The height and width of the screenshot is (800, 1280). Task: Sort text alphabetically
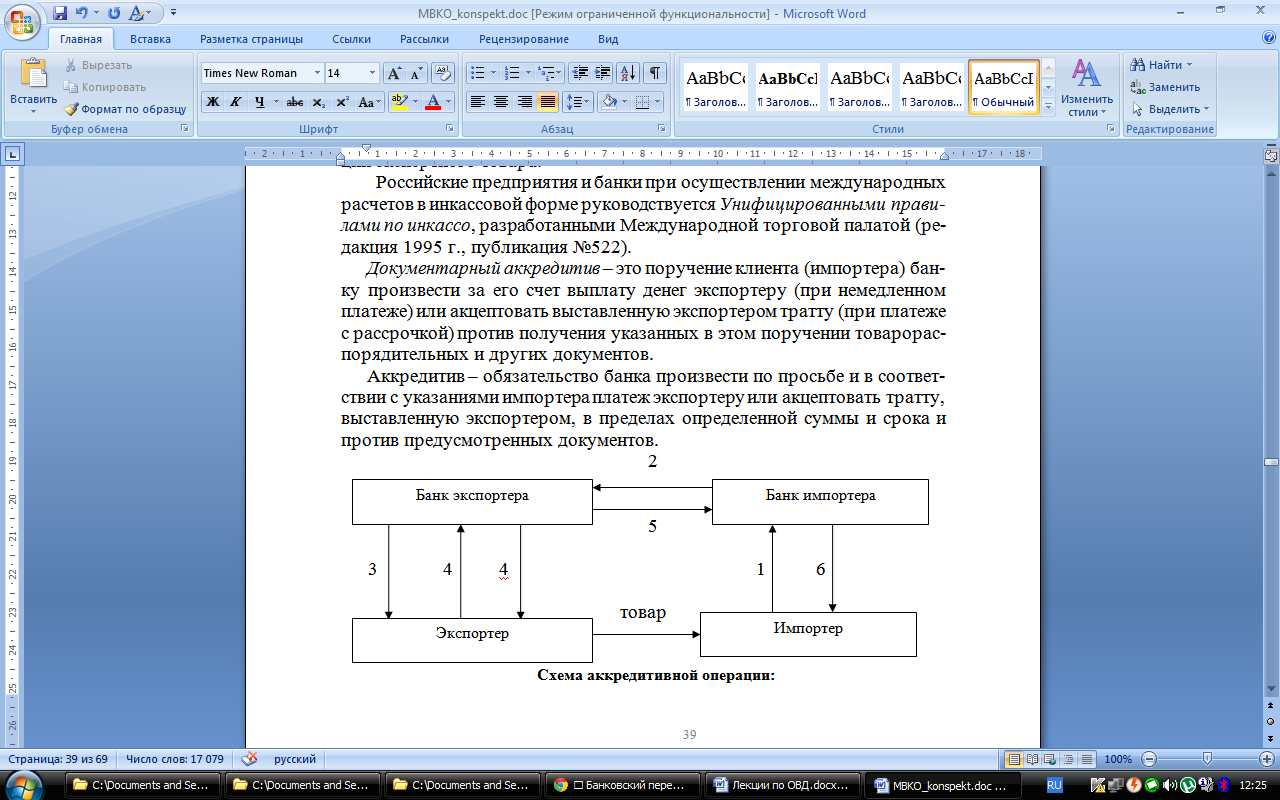(x=629, y=73)
